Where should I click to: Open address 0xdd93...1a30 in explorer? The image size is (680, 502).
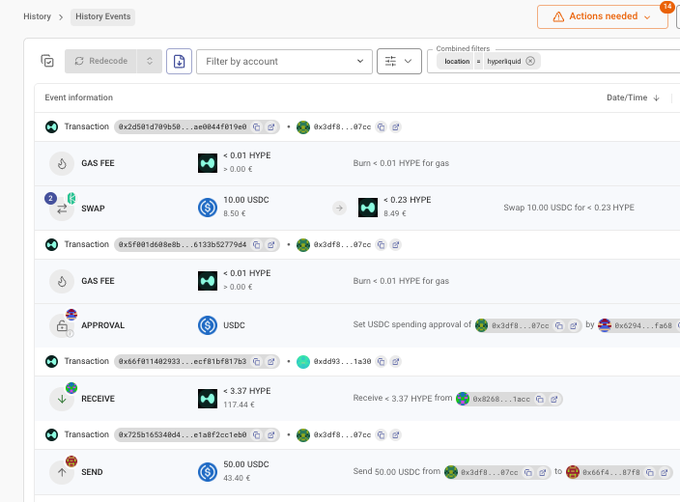click(396, 362)
